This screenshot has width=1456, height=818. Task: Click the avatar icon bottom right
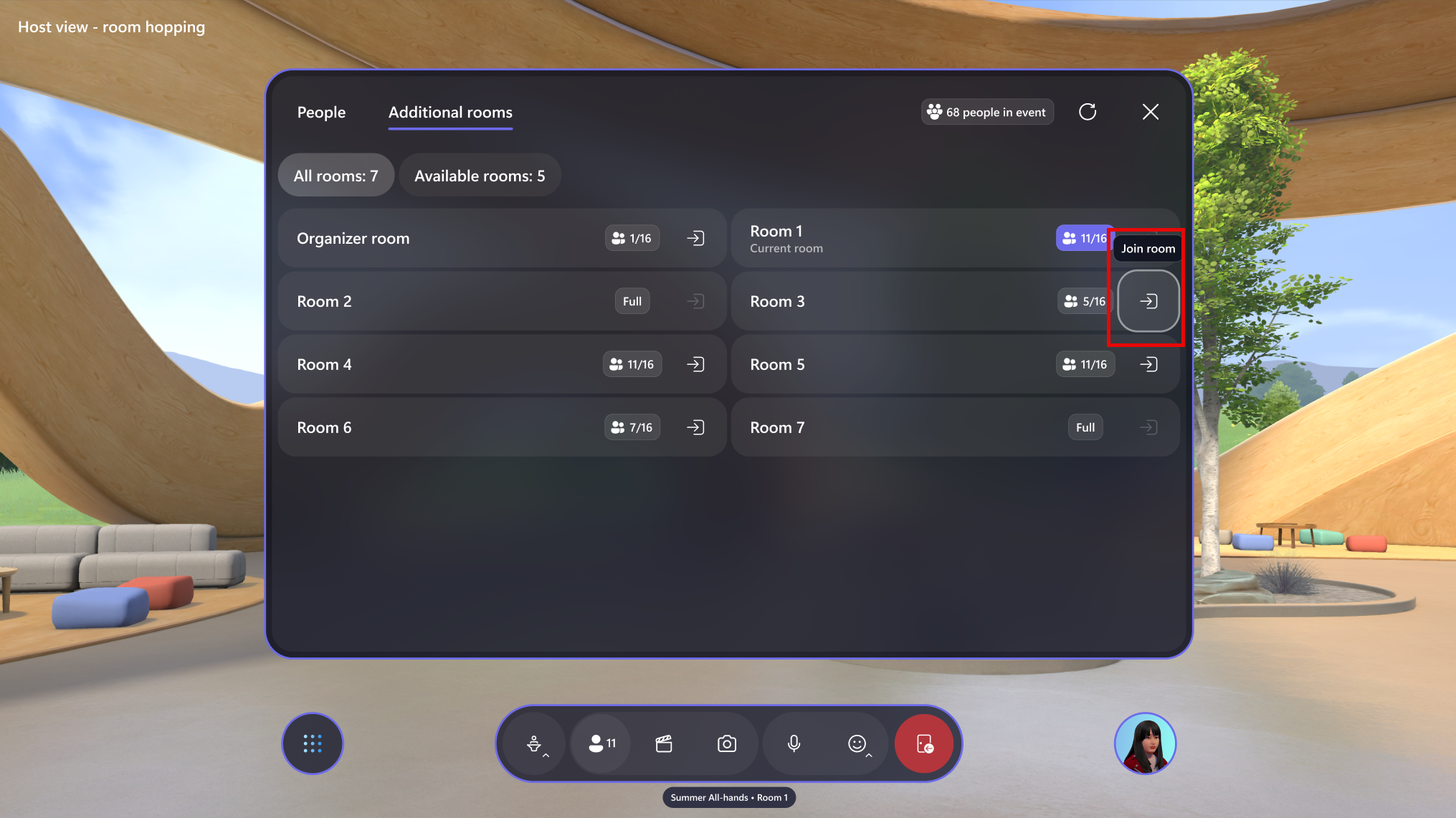pos(1145,744)
